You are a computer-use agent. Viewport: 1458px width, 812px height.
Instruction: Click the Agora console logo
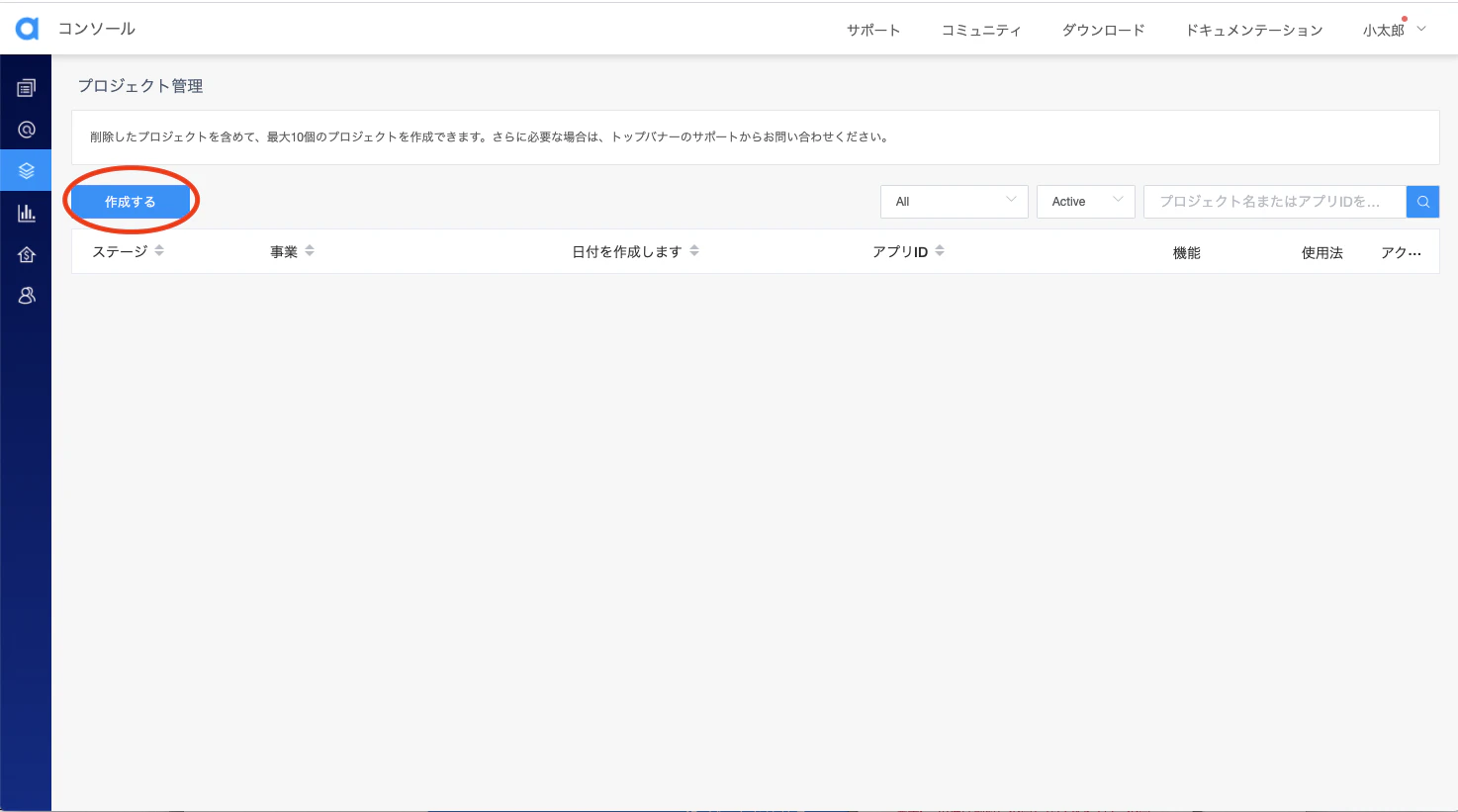27,29
